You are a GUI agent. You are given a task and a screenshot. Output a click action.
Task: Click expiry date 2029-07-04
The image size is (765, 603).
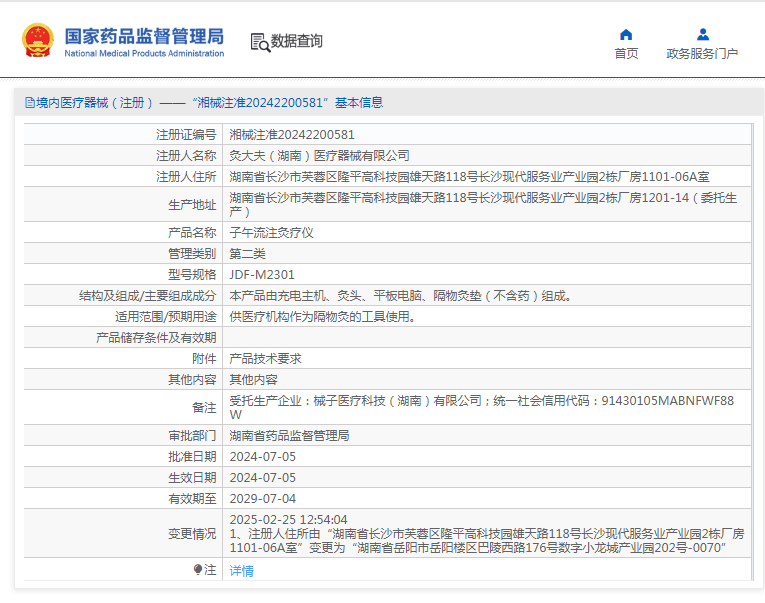point(262,499)
